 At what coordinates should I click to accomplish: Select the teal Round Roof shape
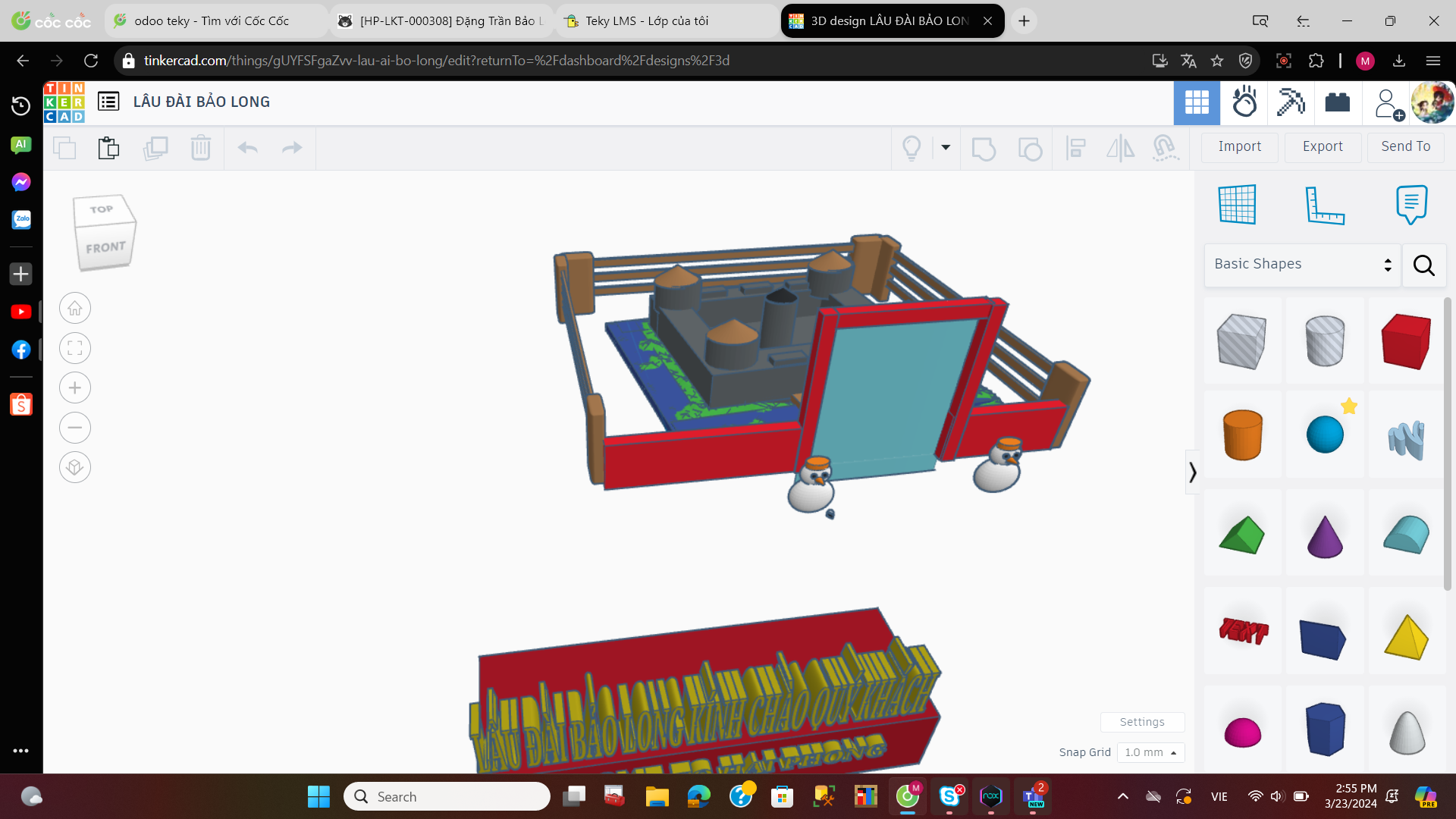(1406, 535)
